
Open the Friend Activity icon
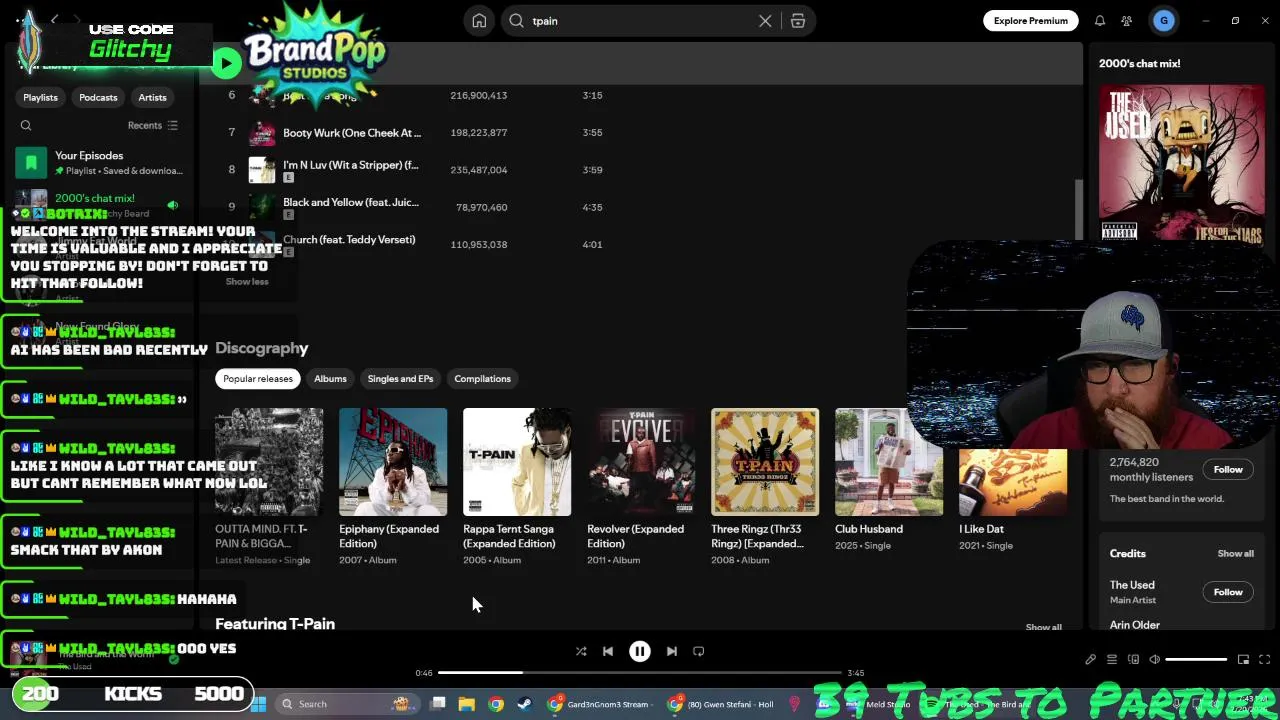[1127, 21]
